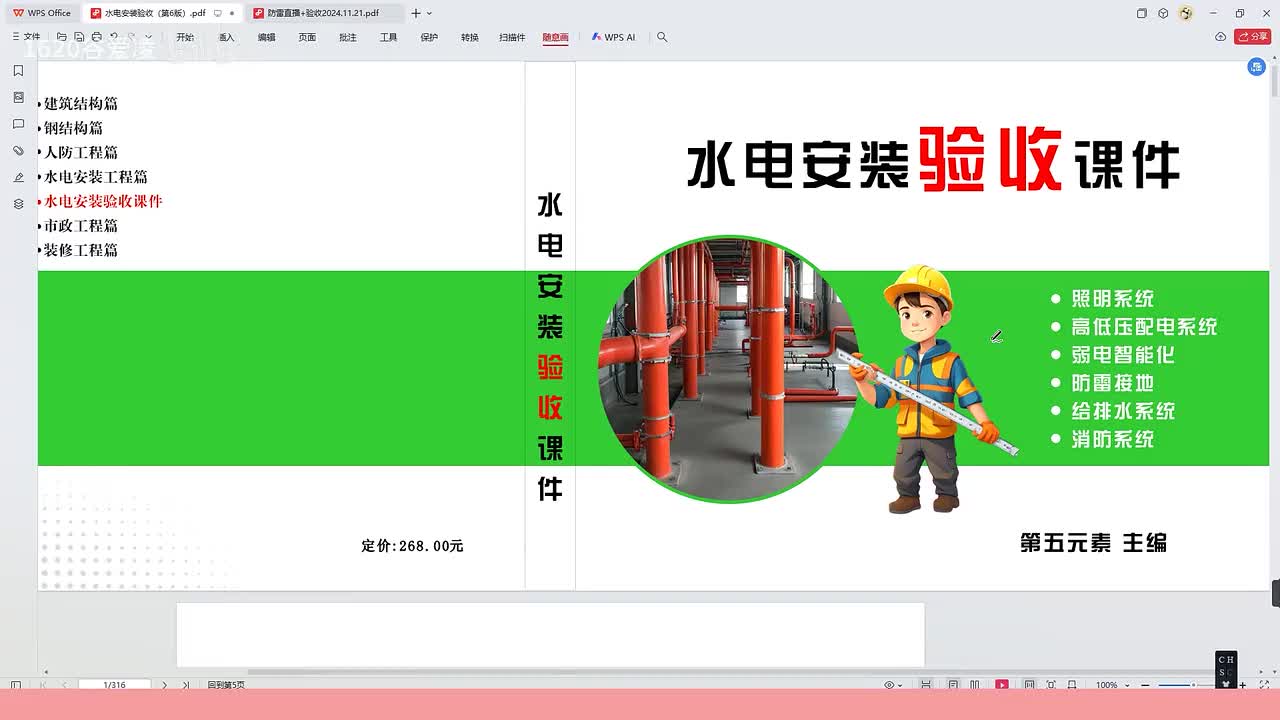Open the layers panel in left sidebar

point(18,204)
